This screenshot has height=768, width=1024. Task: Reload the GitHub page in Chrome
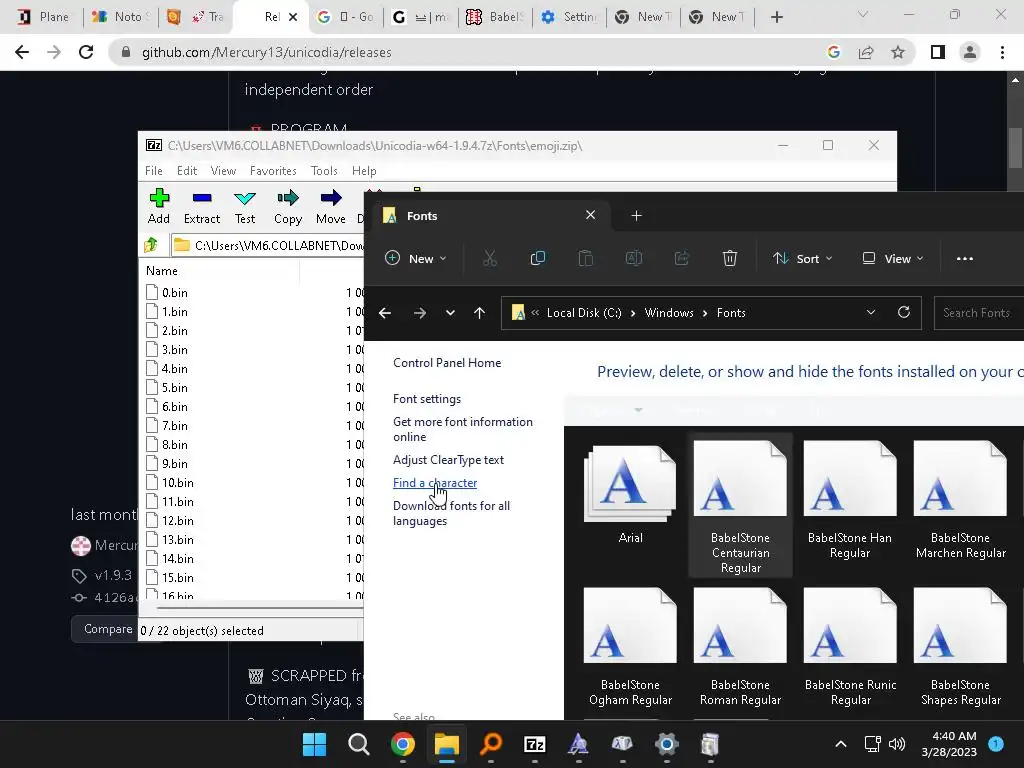(x=86, y=52)
